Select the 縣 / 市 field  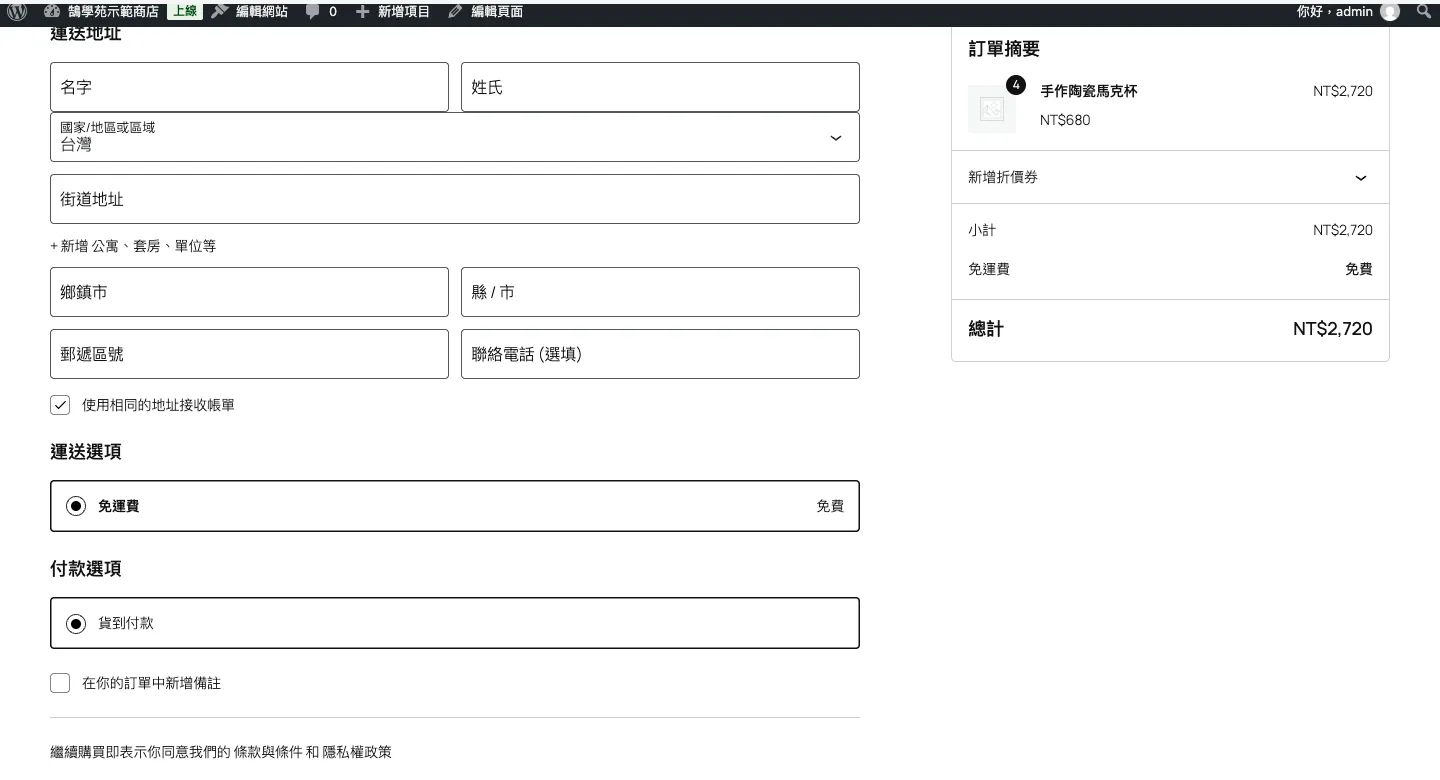tap(660, 292)
